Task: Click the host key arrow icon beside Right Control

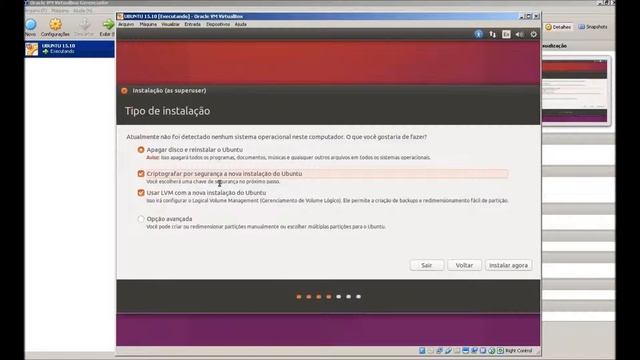Action: pyautogui.click(x=500, y=351)
